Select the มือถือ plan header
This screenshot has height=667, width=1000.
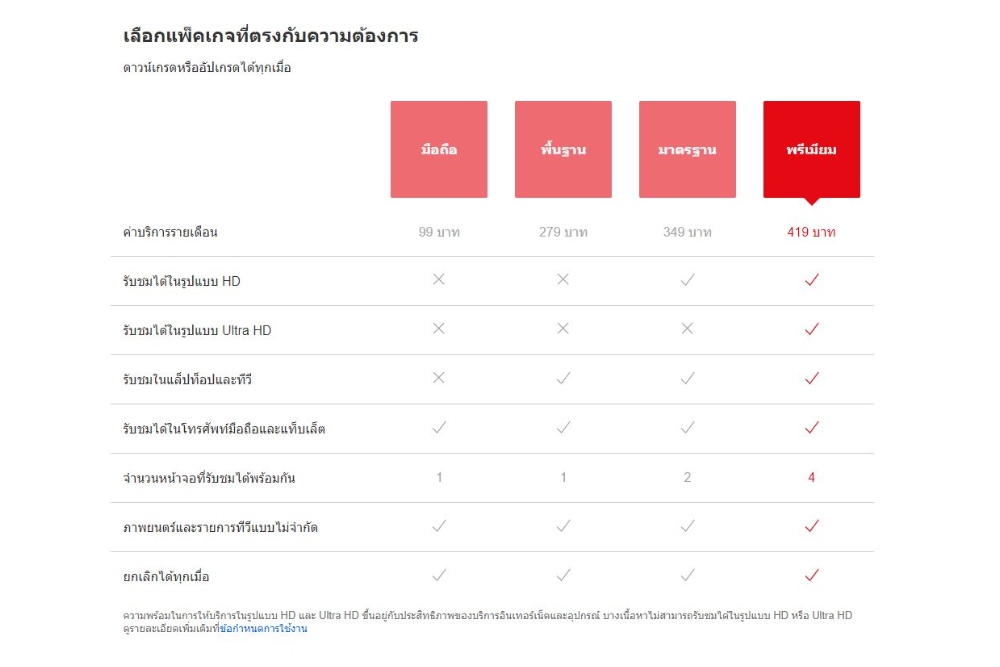point(438,148)
